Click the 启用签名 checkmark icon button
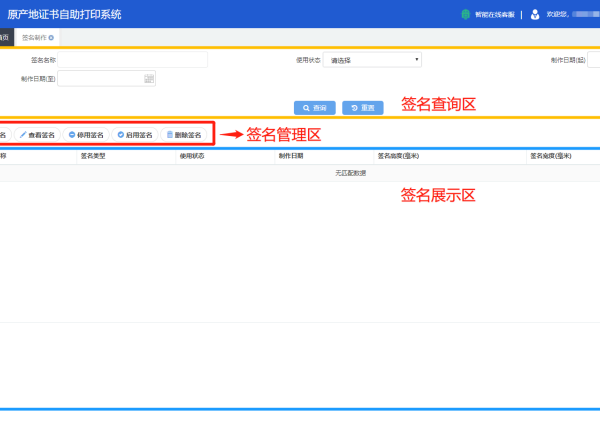This screenshot has width=600, height=431. point(135,135)
